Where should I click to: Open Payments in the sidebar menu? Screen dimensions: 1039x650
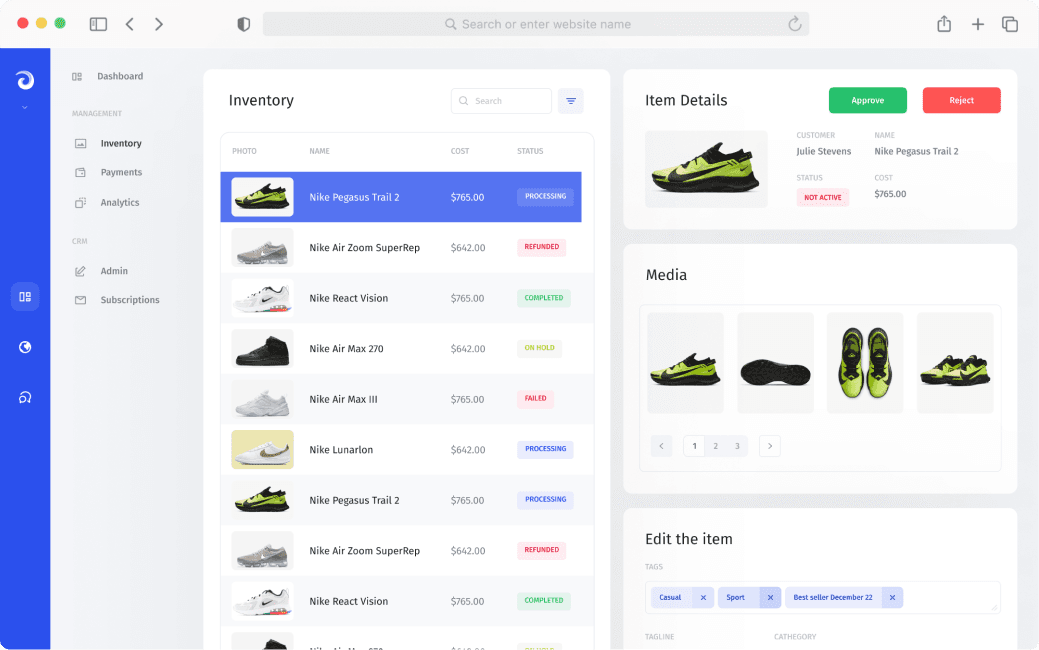(121, 173)
